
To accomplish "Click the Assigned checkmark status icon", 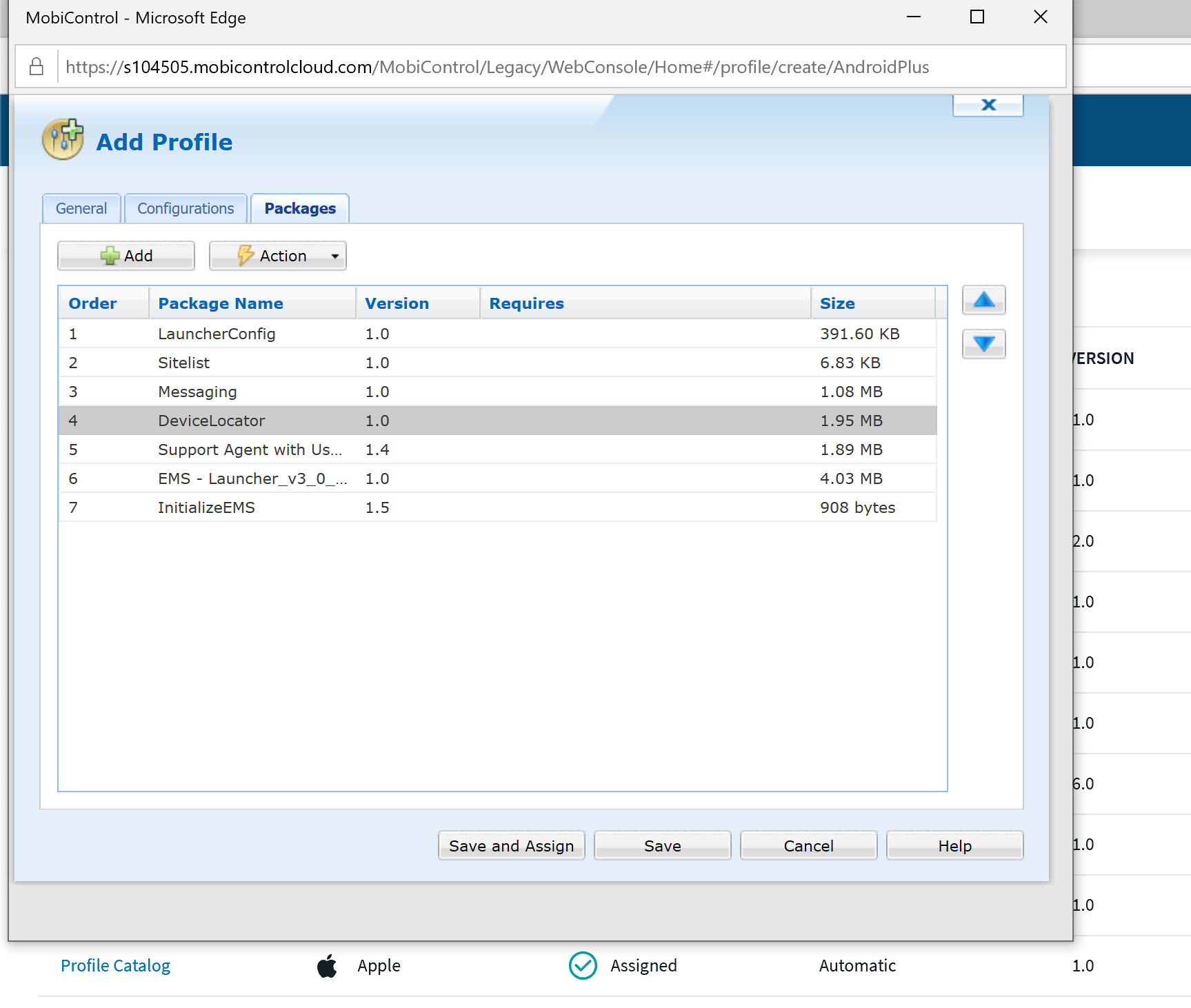I will (583, 965).
